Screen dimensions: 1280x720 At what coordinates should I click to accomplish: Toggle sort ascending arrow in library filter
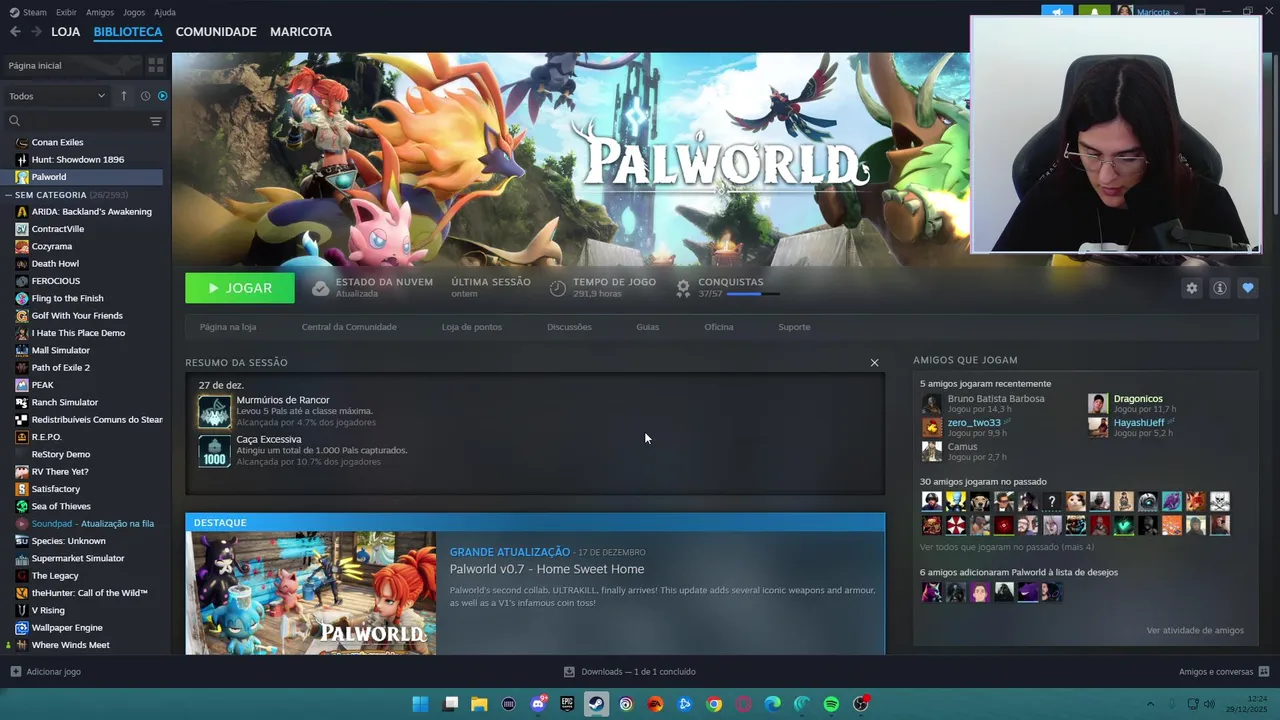click(124, 96)
